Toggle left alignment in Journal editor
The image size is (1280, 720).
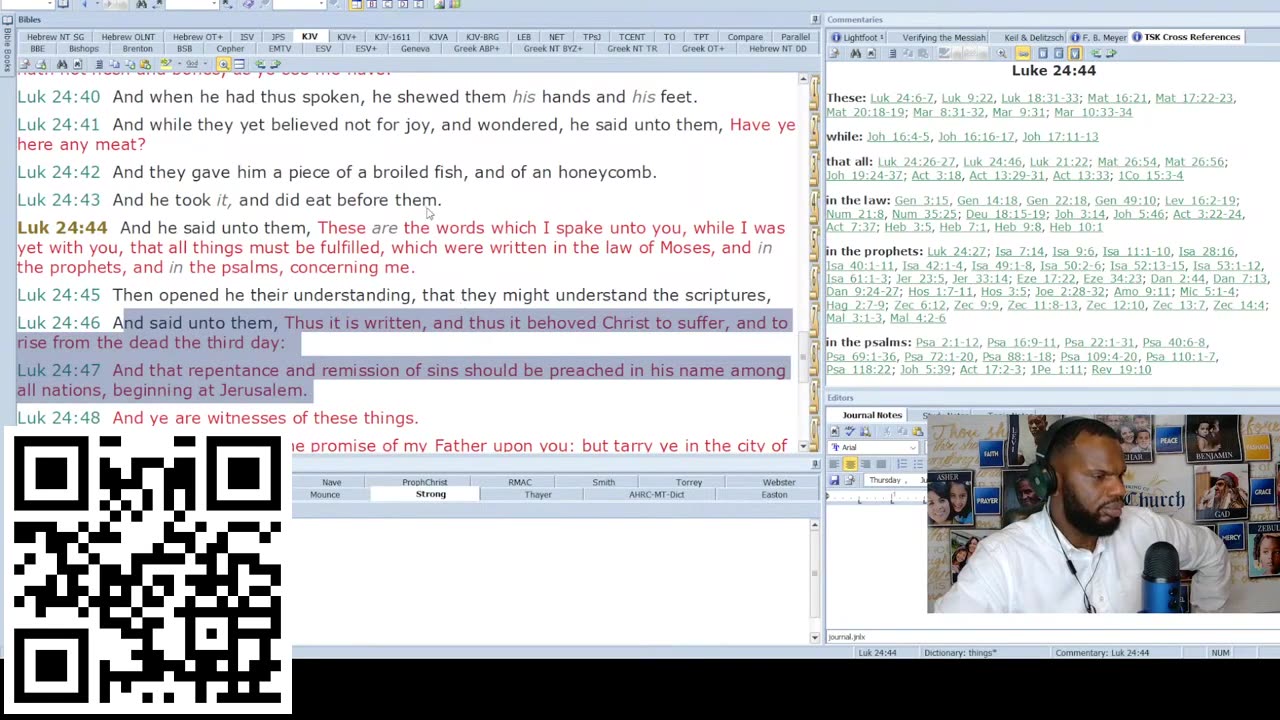pos(834,464)
